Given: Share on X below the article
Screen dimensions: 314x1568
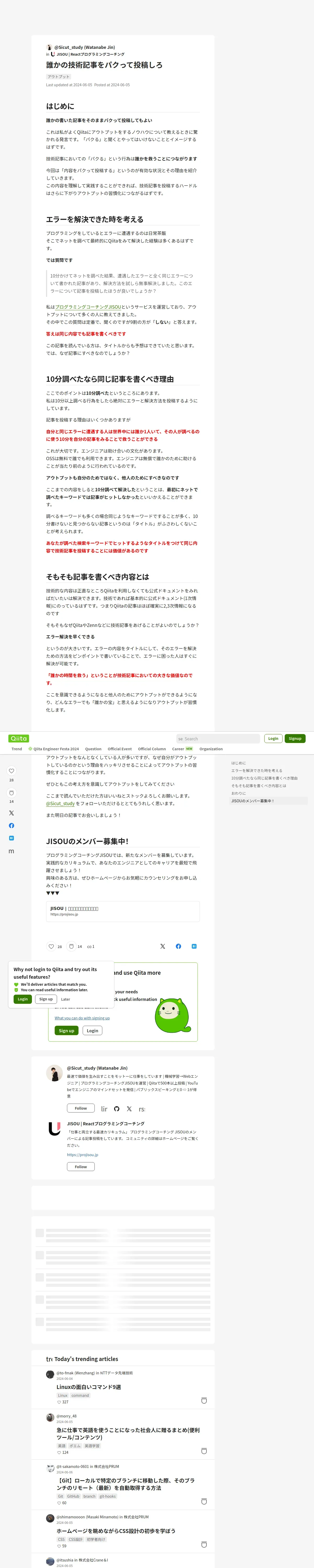Looking at the screenshot, I should [162, 947].
